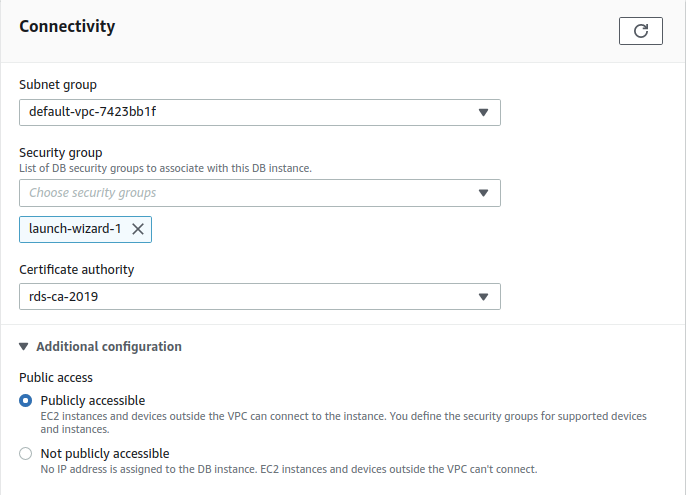
Task: Click the Security group field label
Action: click(x=61, y=153)
